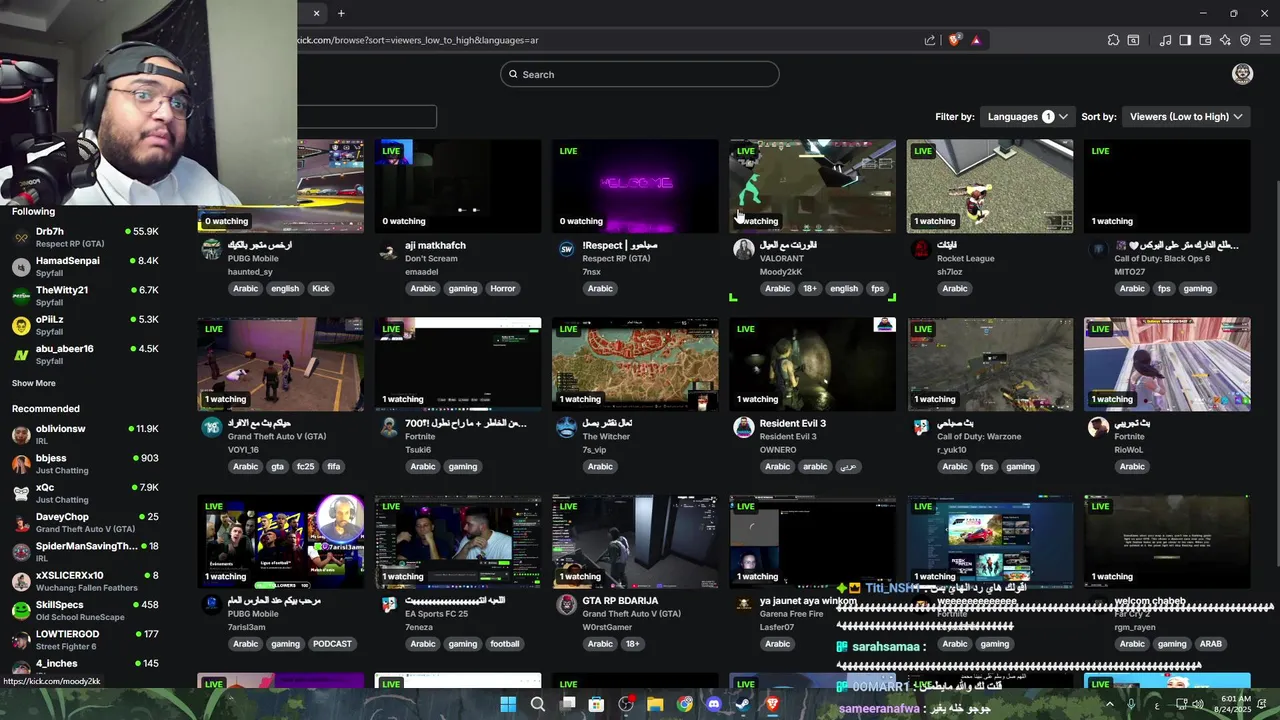Click the Kick tag on haunted_sy stream

tap(321, 289)
